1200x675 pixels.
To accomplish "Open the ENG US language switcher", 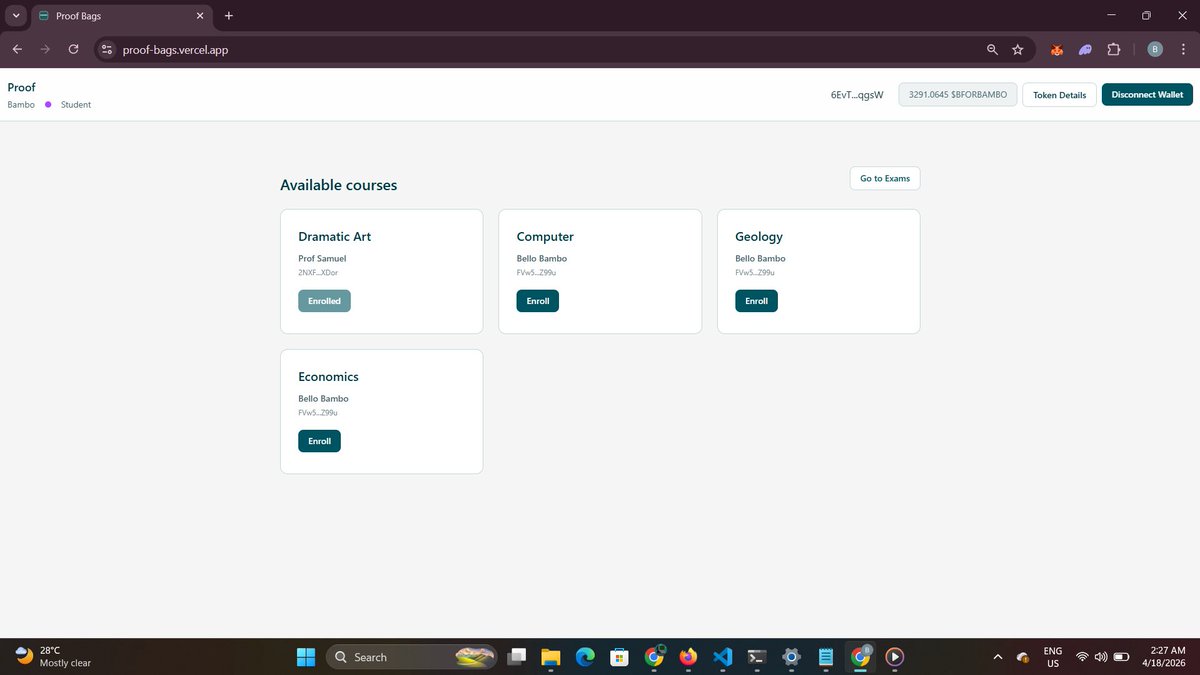I will 1053,657.
